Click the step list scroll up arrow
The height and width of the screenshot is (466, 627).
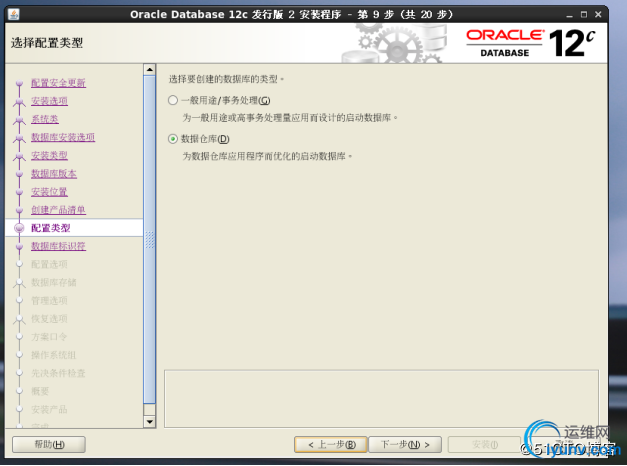[x=150, y=70]
